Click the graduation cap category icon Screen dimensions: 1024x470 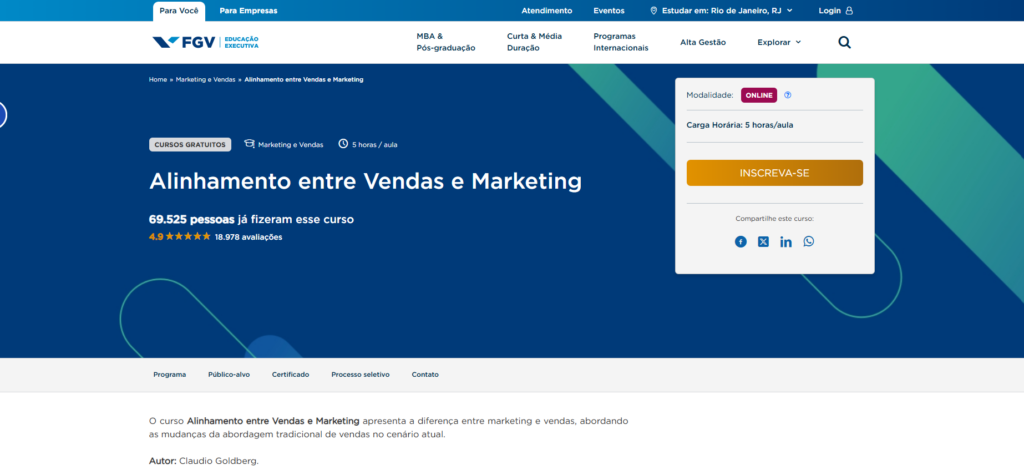(249, 144)
